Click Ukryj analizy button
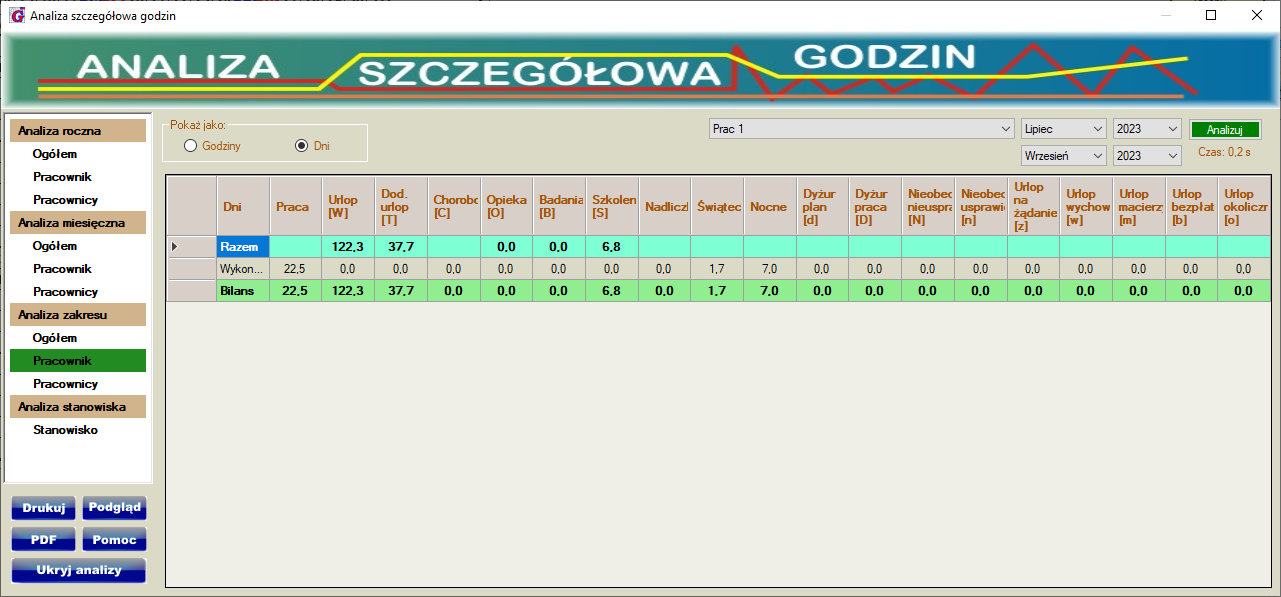The height and width of the screenshot is (597, 1281). (78, 571)
